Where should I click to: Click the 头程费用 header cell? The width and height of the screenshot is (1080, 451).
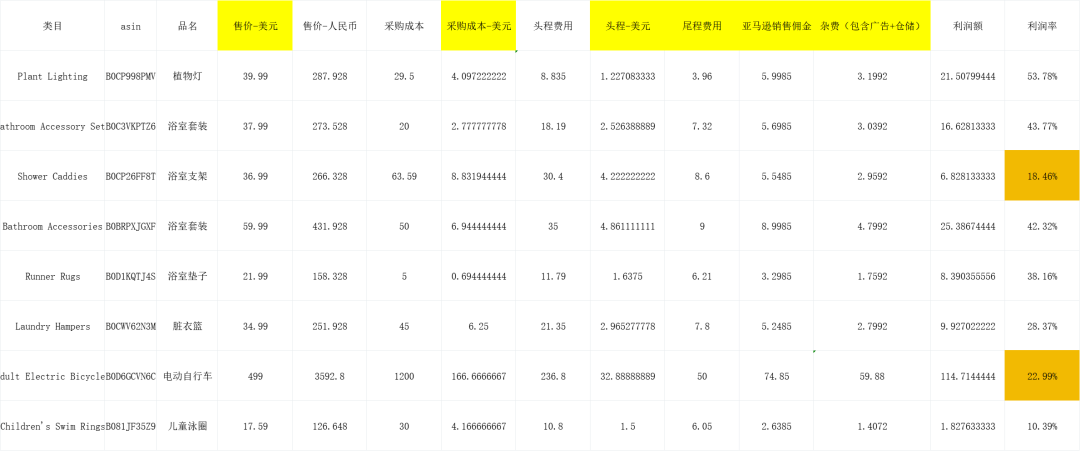(553, 25)
